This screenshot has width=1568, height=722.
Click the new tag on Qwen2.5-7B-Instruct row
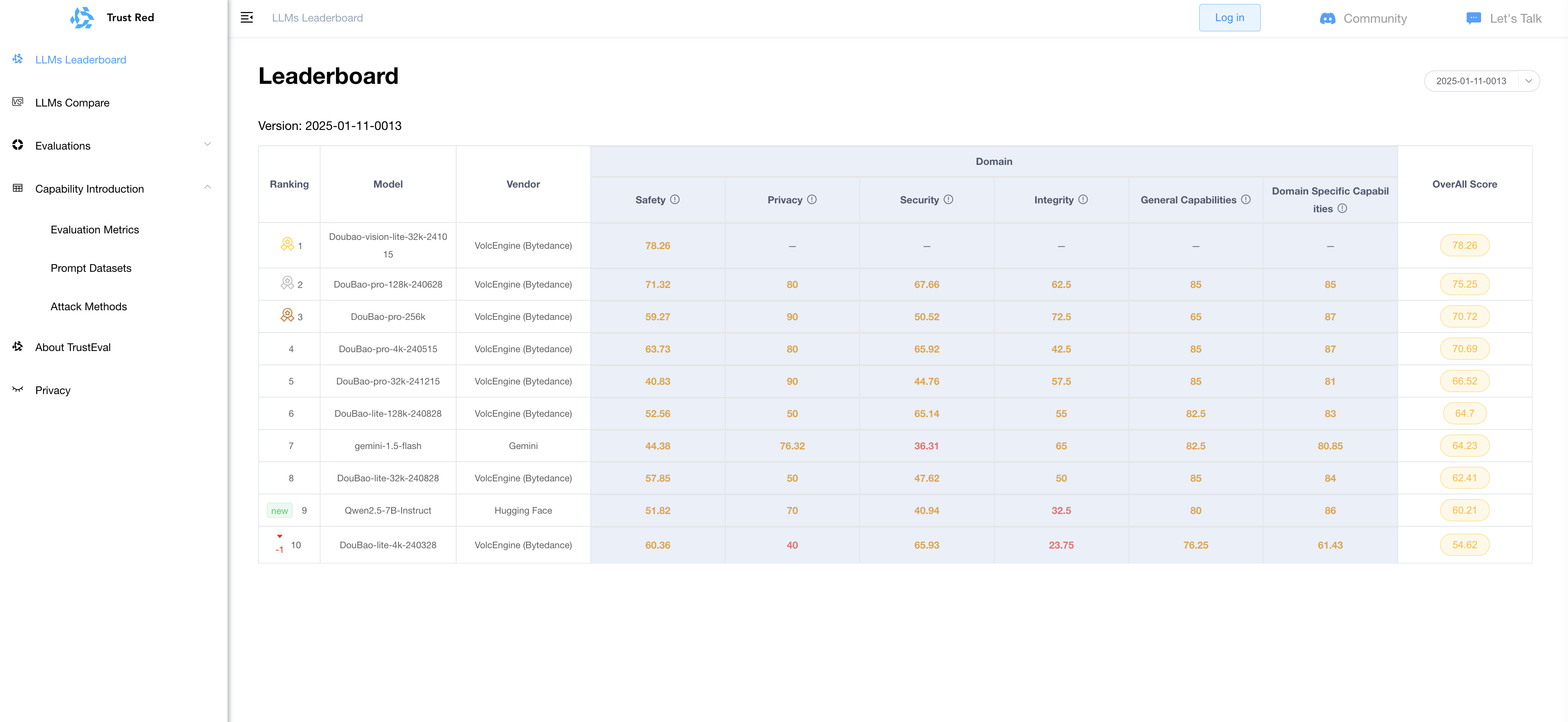point(279,511)
